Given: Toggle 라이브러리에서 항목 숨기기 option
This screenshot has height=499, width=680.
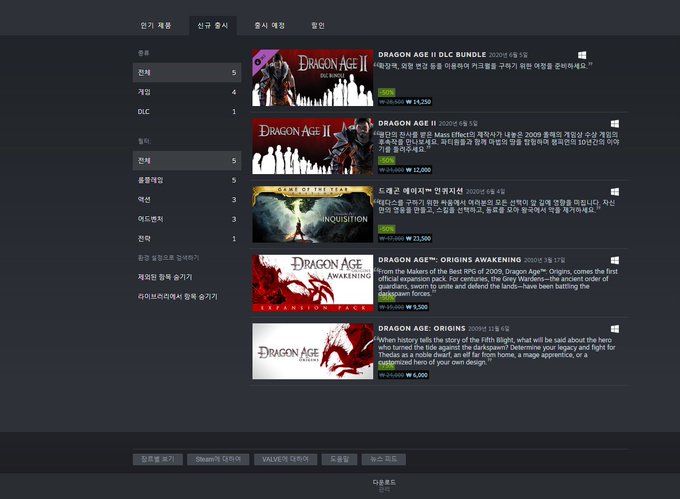Looking at the screenshot, I should point(177,297).
